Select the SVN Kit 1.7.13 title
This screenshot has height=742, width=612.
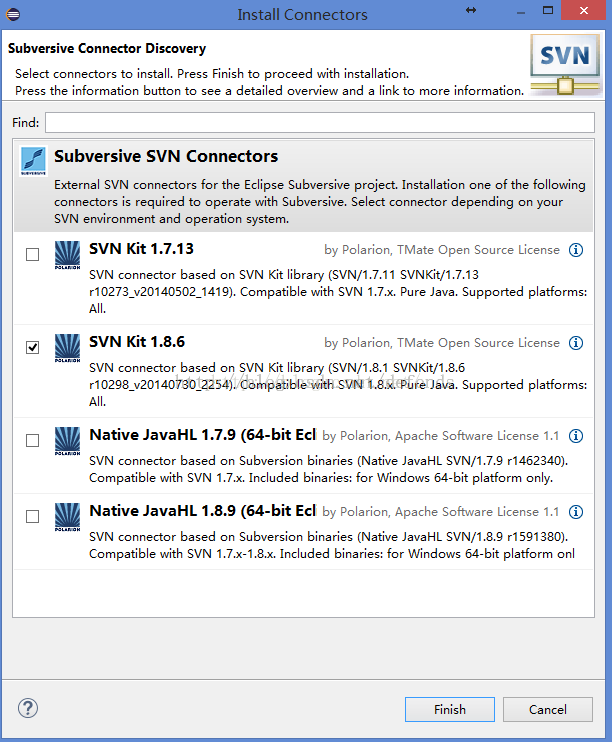click(x=142, y=249)
